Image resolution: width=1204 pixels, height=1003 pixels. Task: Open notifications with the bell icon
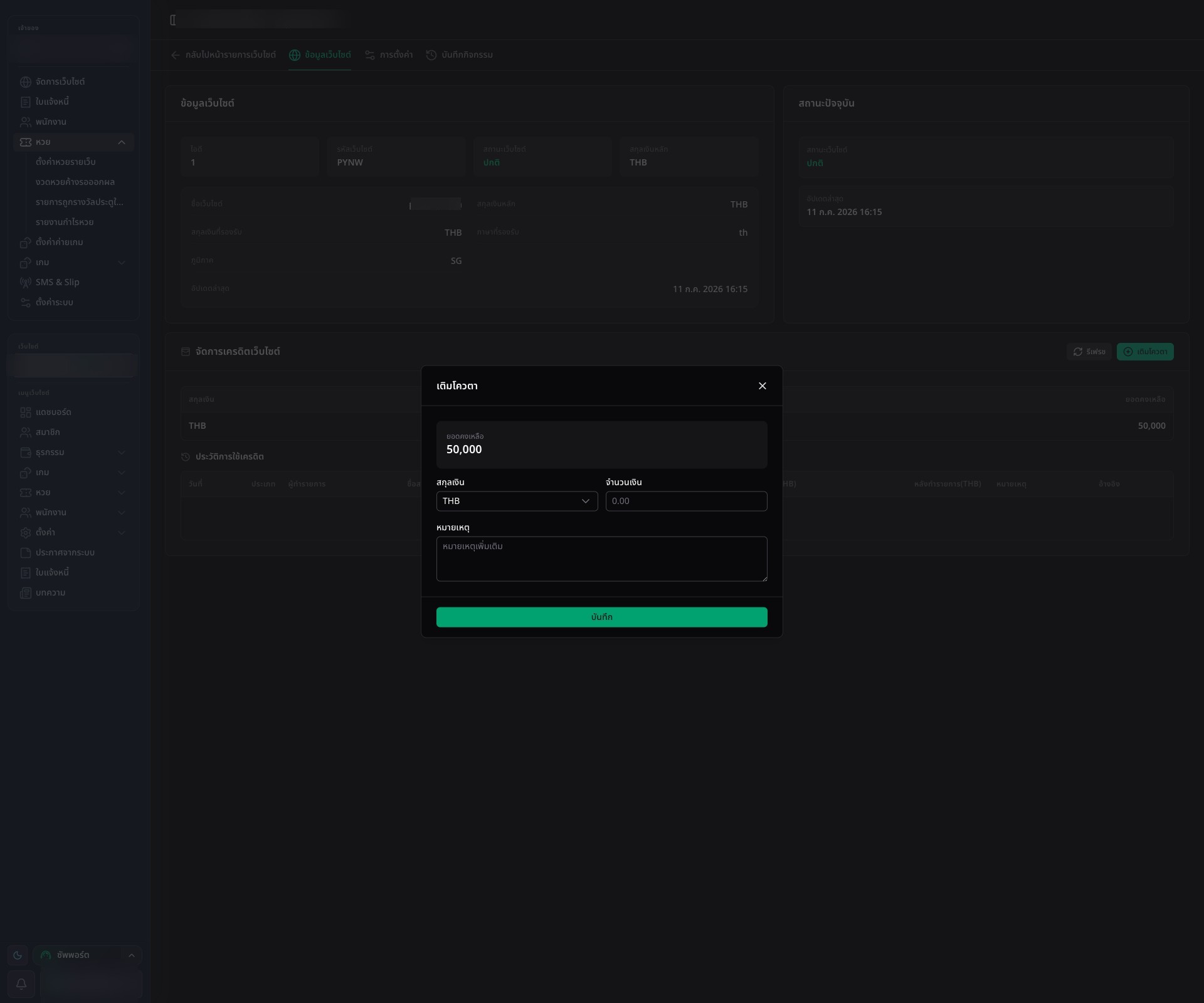coord(21,984)
